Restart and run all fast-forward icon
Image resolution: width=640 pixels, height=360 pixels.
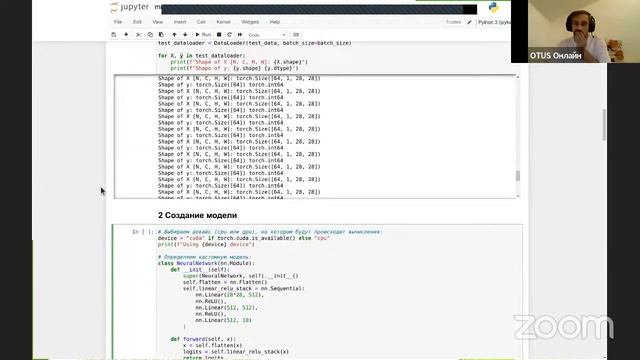coord(240,35)
